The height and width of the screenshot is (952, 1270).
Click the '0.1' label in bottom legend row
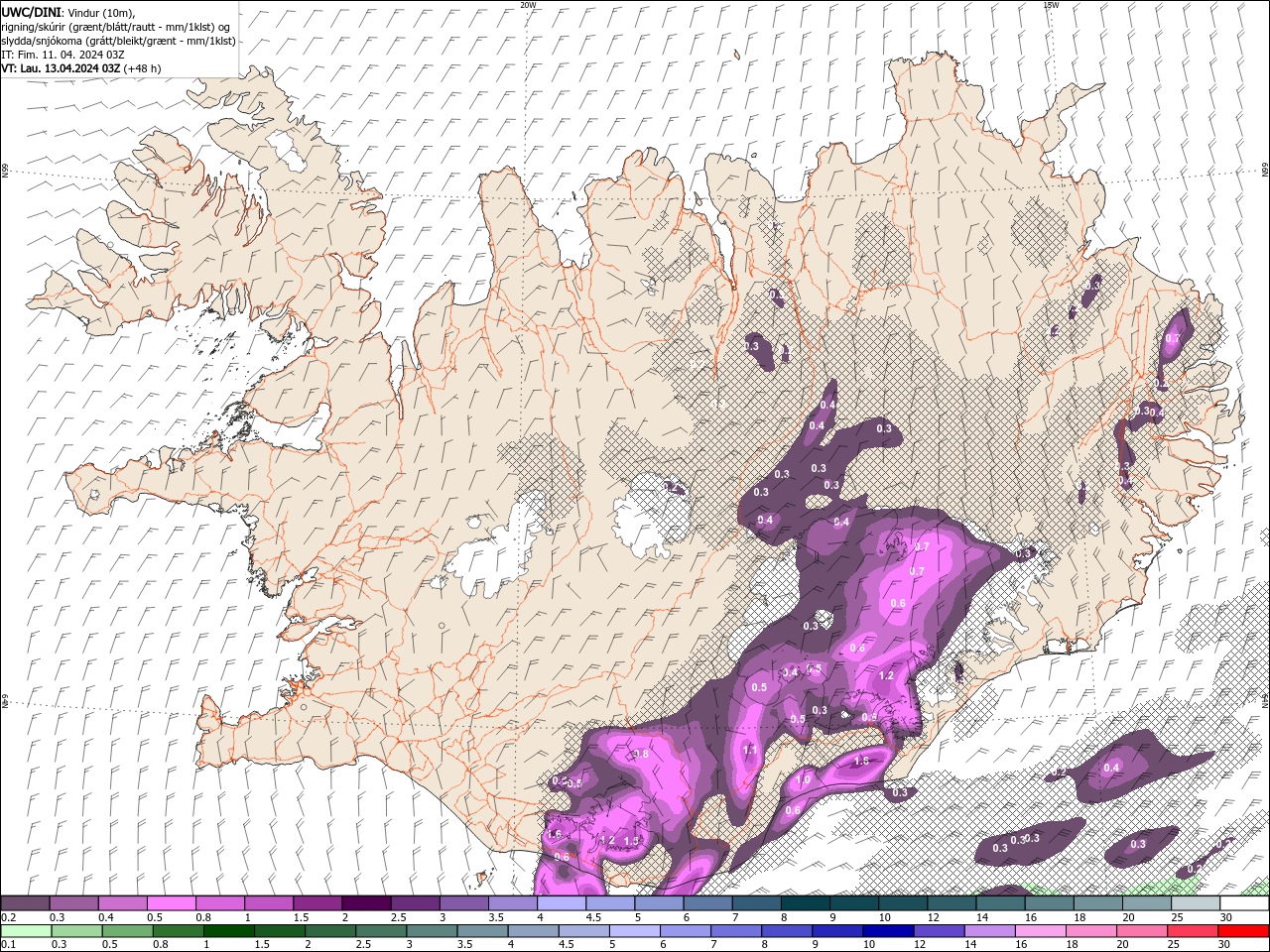[9, 944]
